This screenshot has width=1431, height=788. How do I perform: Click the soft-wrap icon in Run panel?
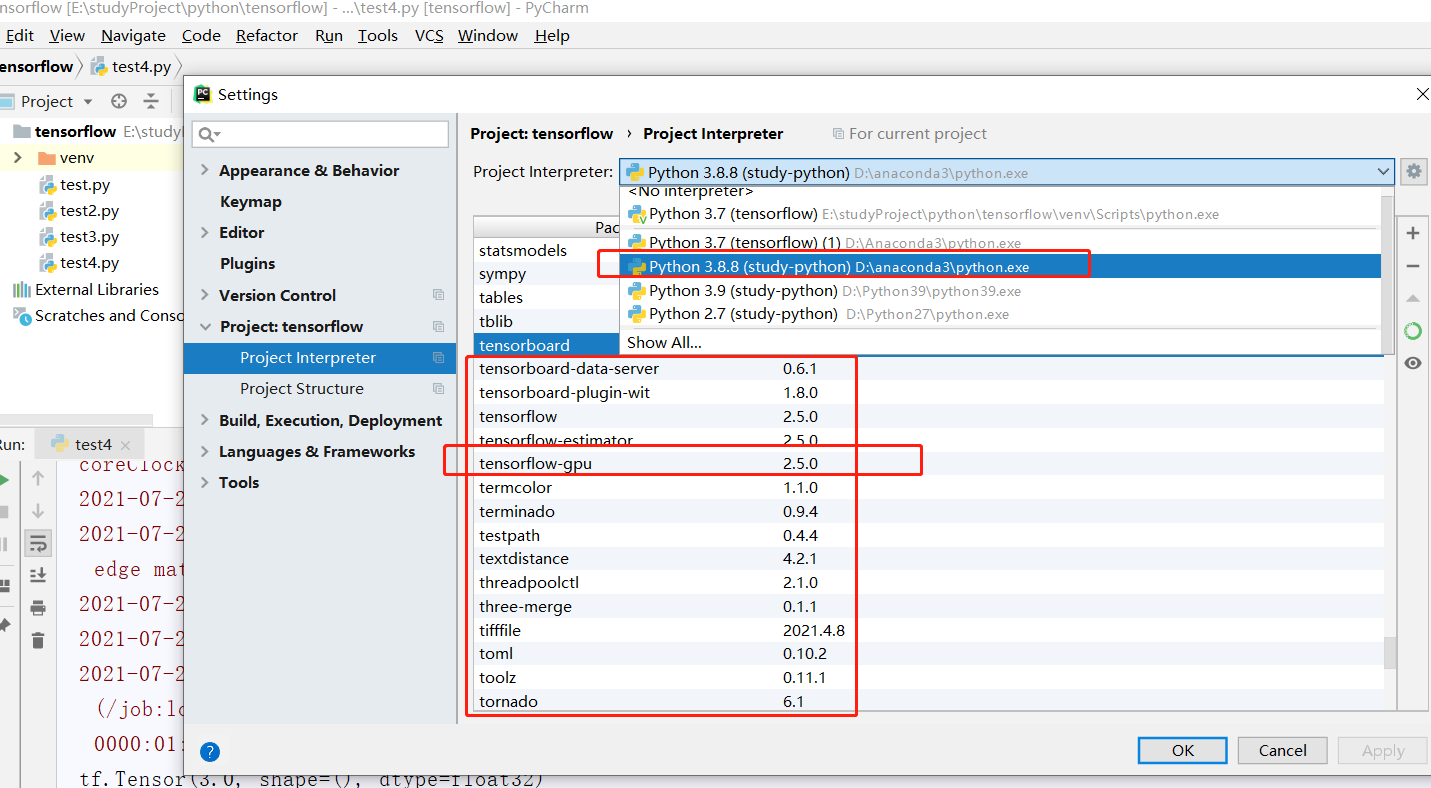pyautogui.click(x=38, y=543)
